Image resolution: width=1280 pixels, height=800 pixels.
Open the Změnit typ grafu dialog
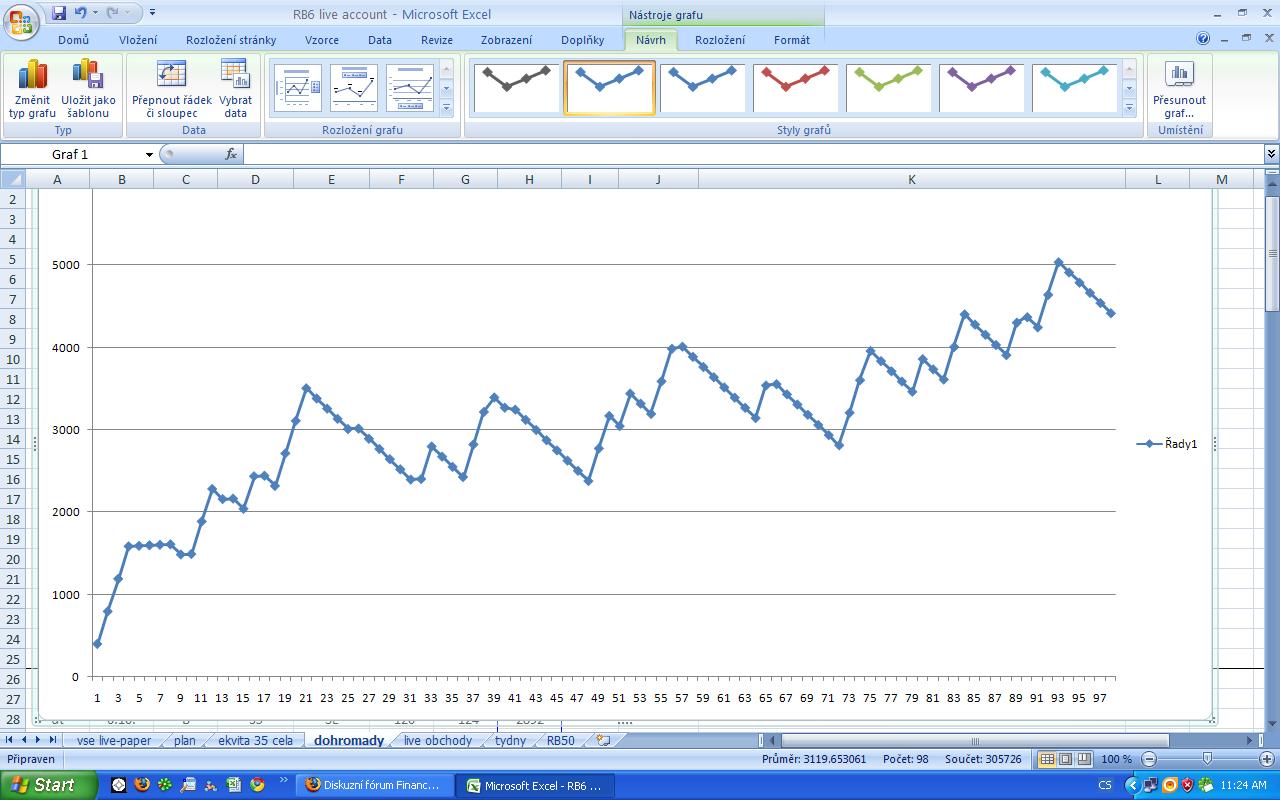[33, 89]
